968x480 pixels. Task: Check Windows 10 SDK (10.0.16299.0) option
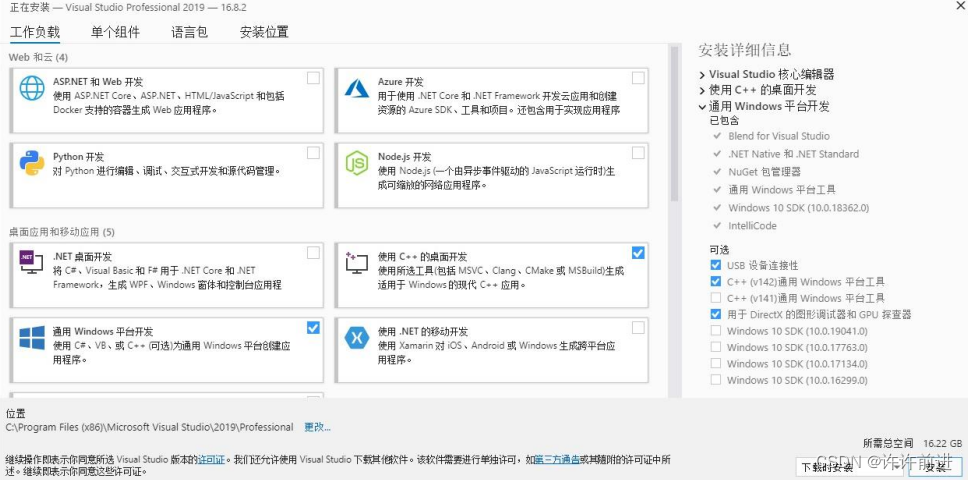[716, 380]
